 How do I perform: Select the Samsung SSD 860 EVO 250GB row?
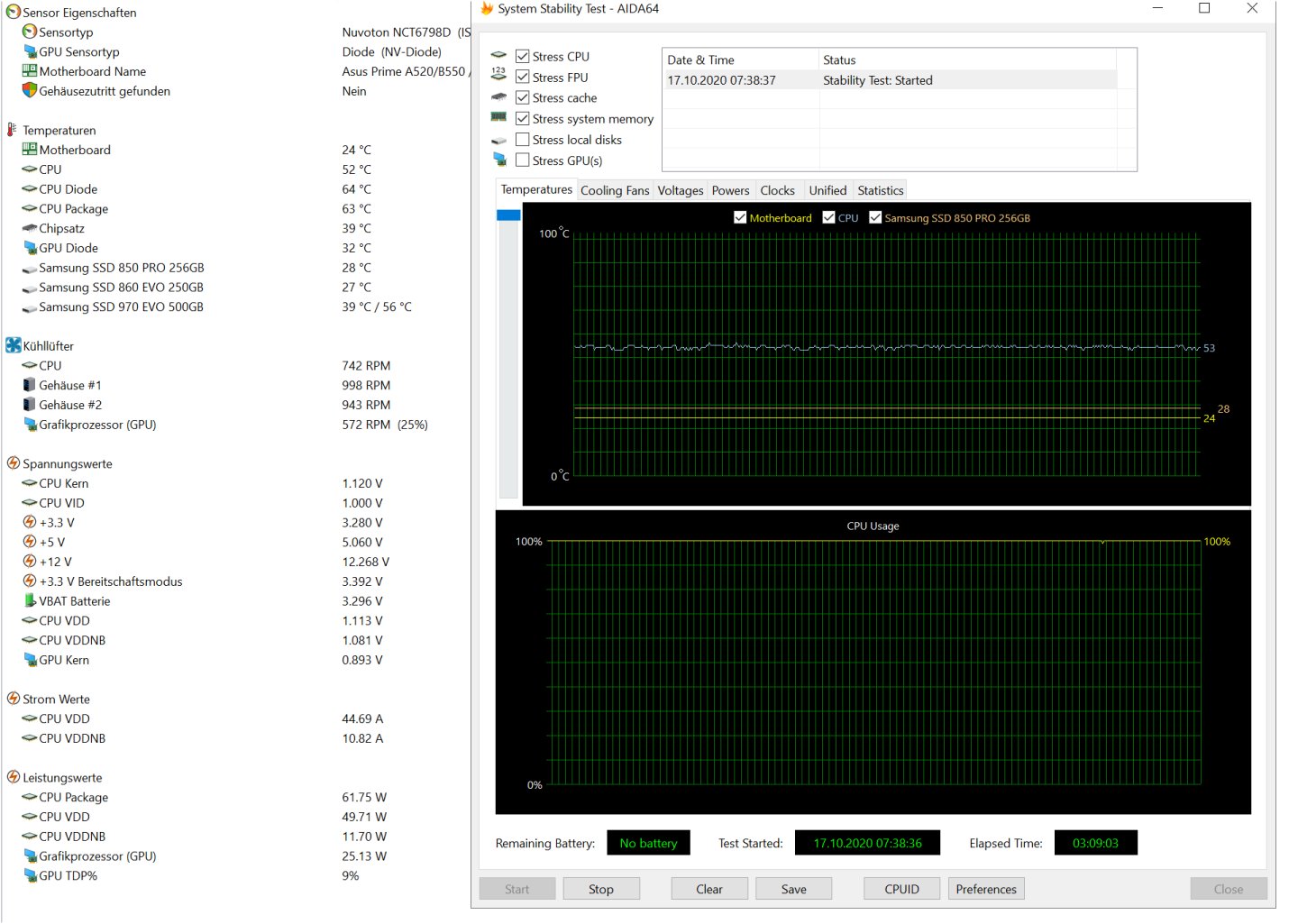click(x=234, y=288)
